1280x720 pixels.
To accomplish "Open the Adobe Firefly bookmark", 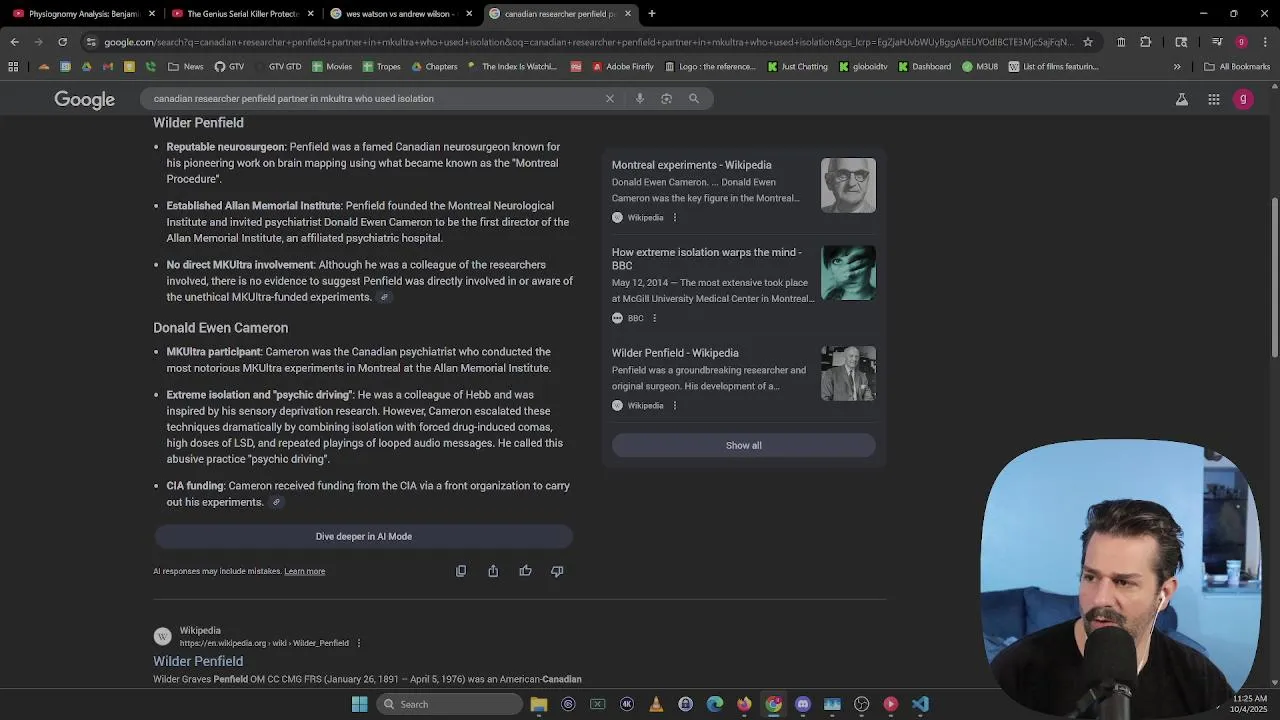I will click(x=623, y=67).
